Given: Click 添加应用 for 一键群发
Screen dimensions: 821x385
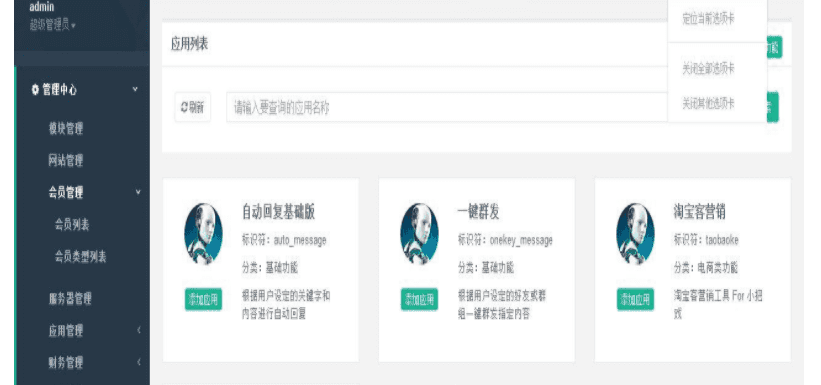Looking at the screenshot, I should (419, 300).
